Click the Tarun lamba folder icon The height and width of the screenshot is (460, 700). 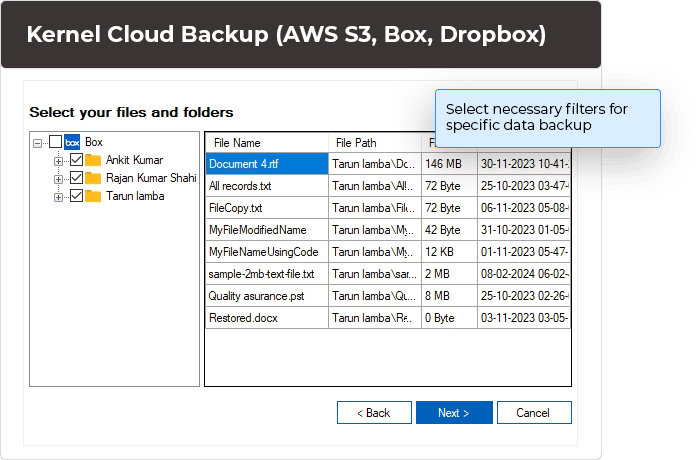[93, 196]
